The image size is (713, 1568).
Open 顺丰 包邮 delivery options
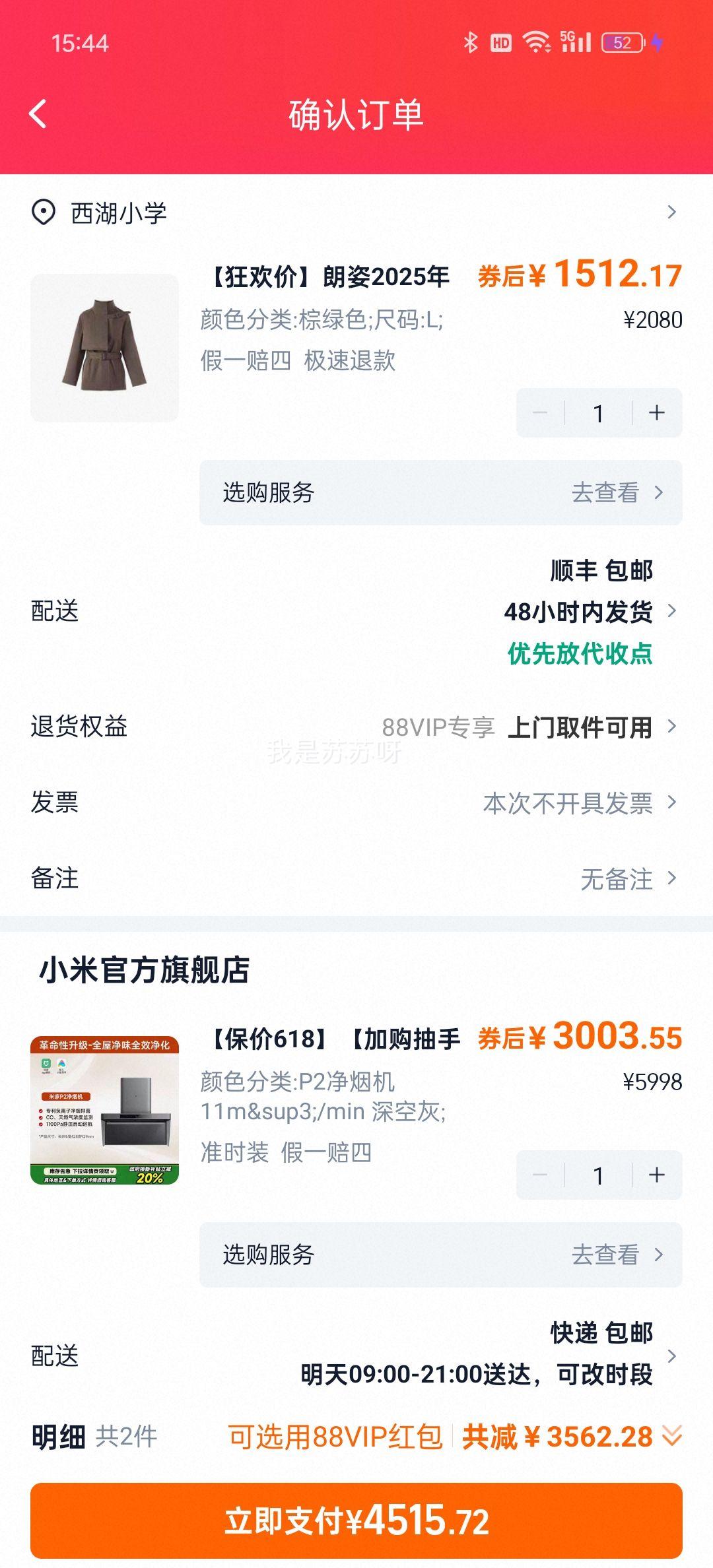[x=356, y=611]
